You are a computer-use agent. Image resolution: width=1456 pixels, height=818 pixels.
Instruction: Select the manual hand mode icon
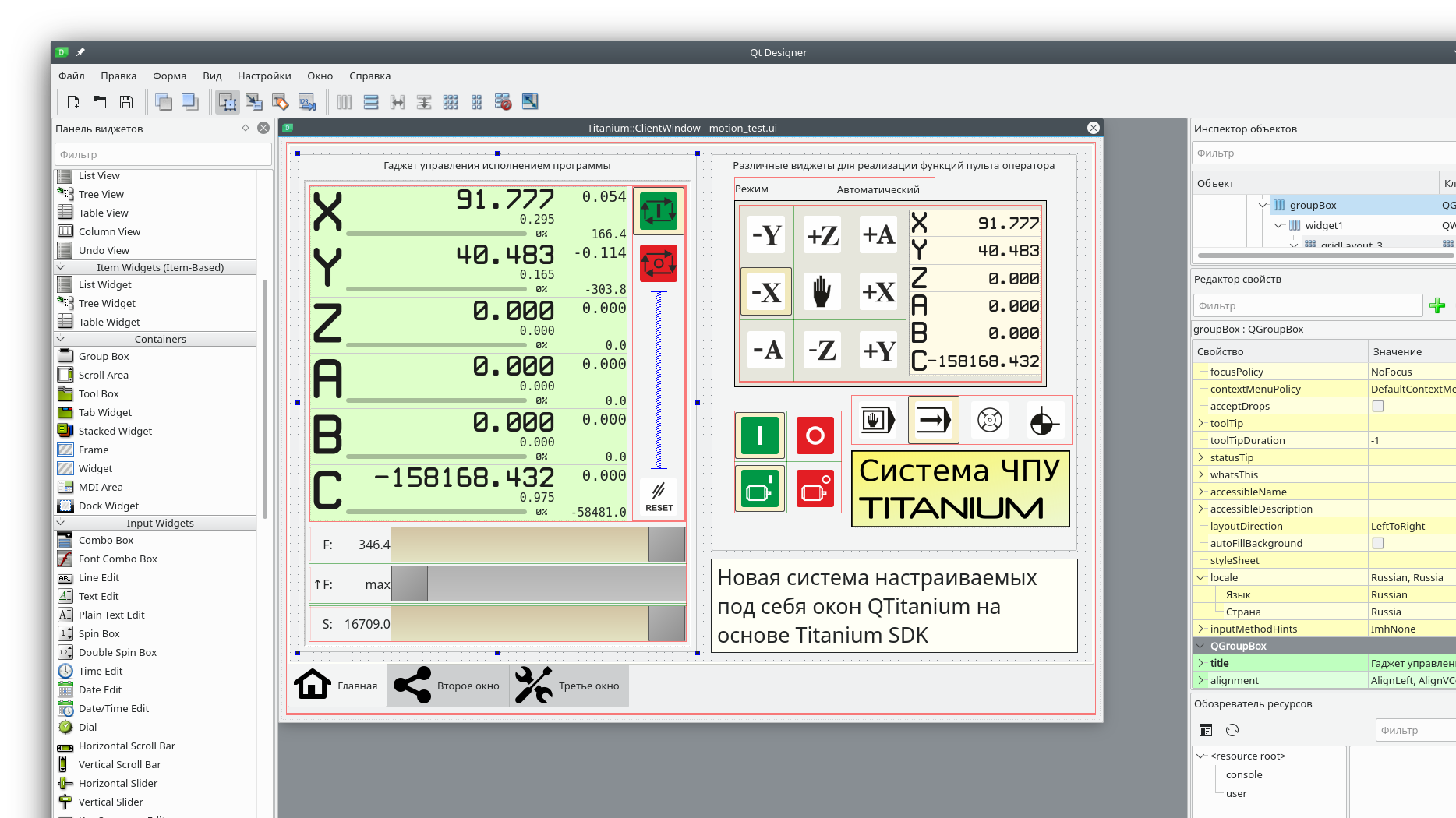(x=878, y=421)
